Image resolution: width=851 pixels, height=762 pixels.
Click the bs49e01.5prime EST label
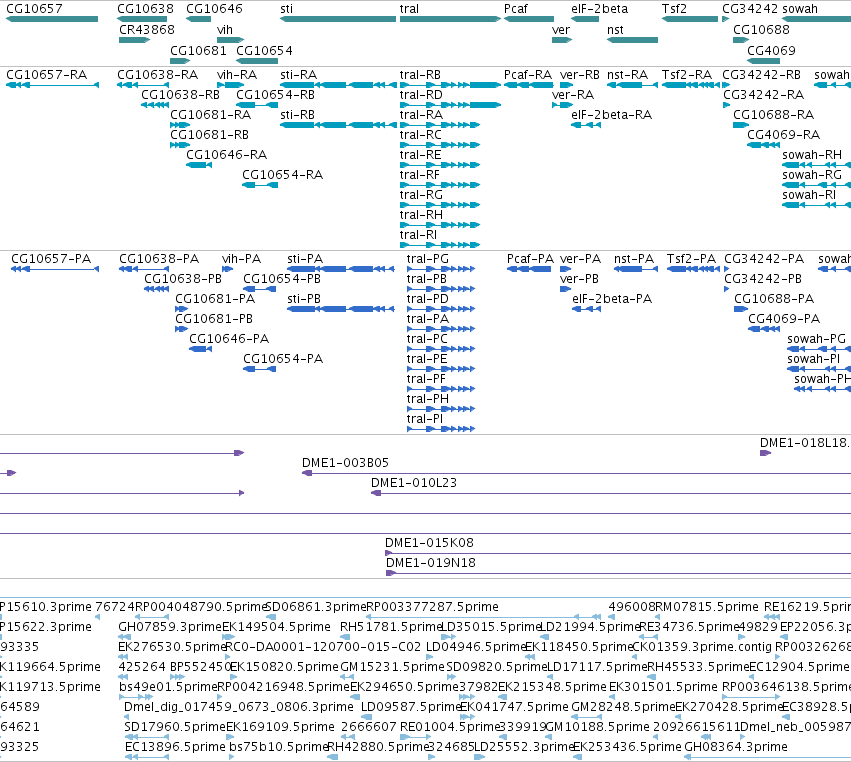(x=168, y=687)
